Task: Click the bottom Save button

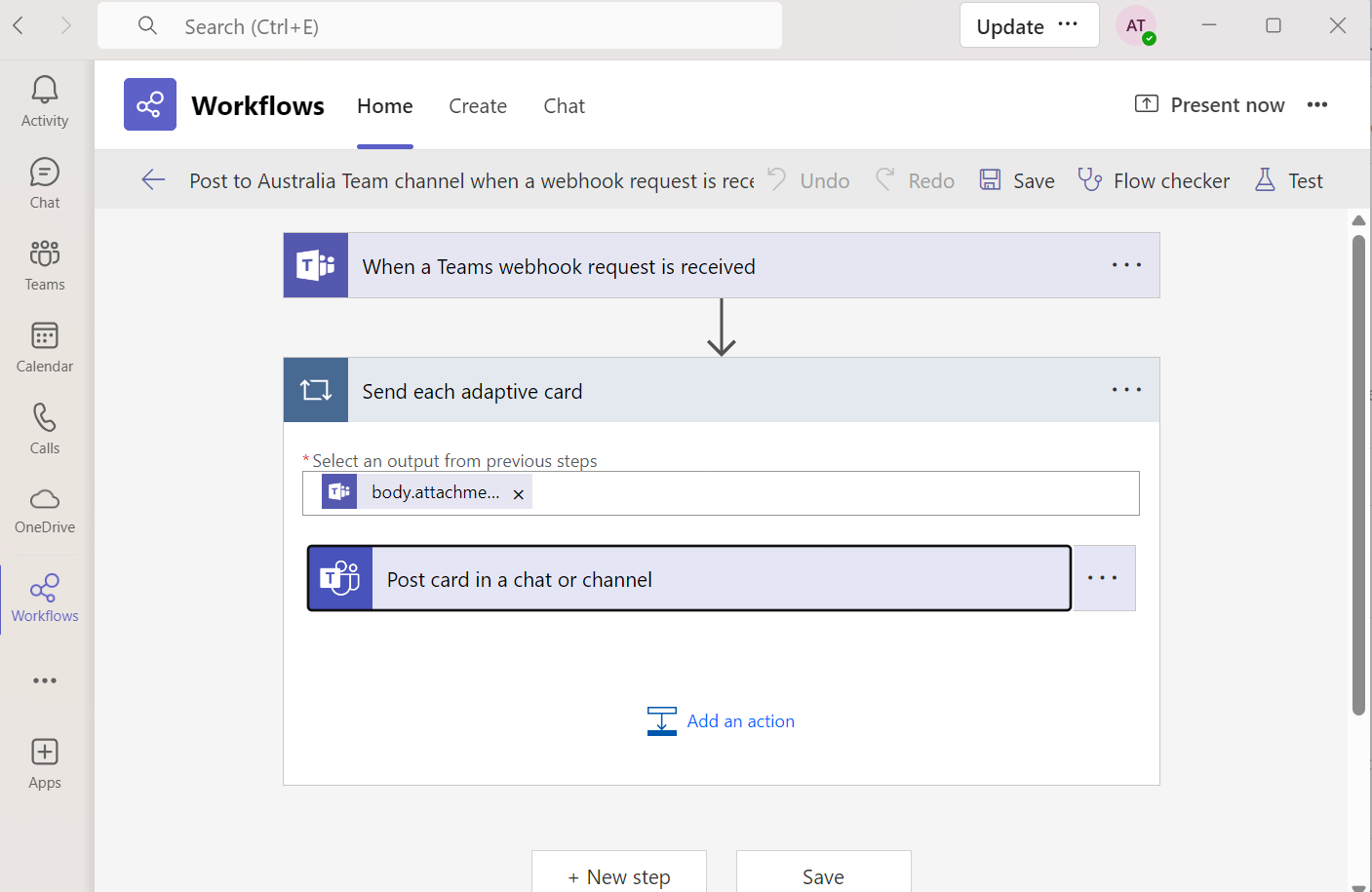Action: (x=823, y=873)
